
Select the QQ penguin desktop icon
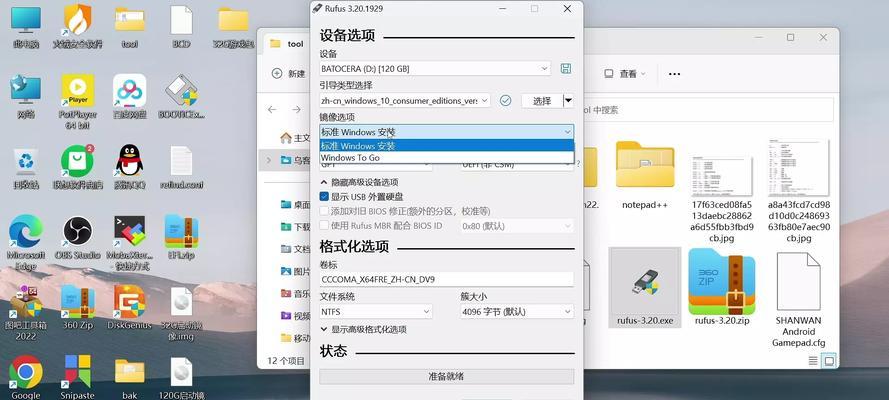[129, 167]
